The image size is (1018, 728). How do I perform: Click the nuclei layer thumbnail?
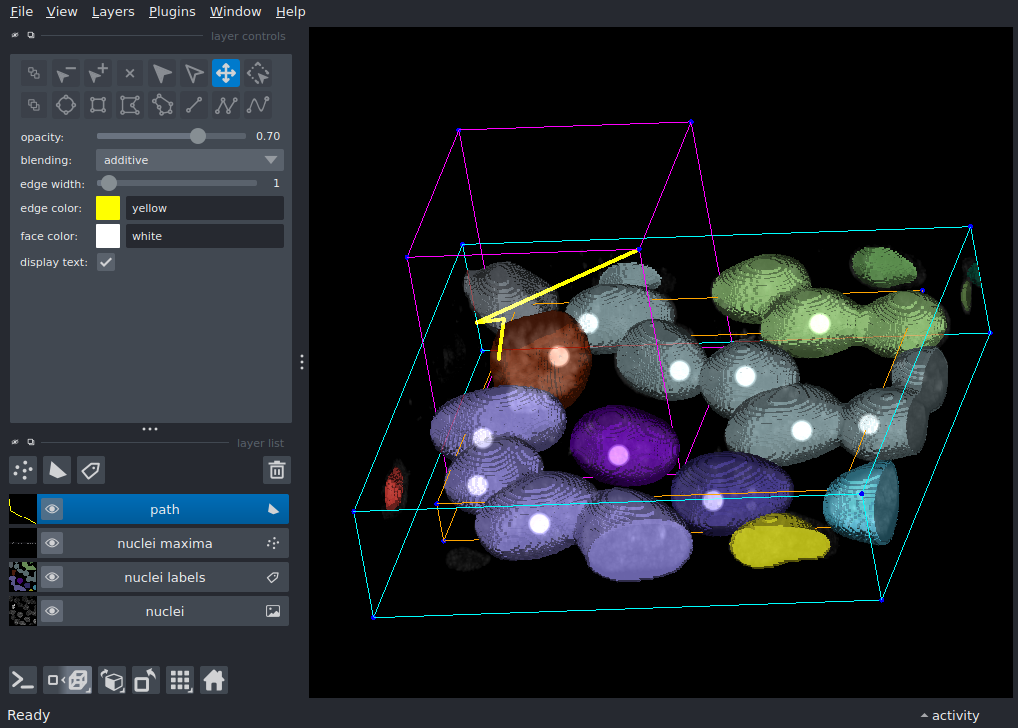[22, 611]
